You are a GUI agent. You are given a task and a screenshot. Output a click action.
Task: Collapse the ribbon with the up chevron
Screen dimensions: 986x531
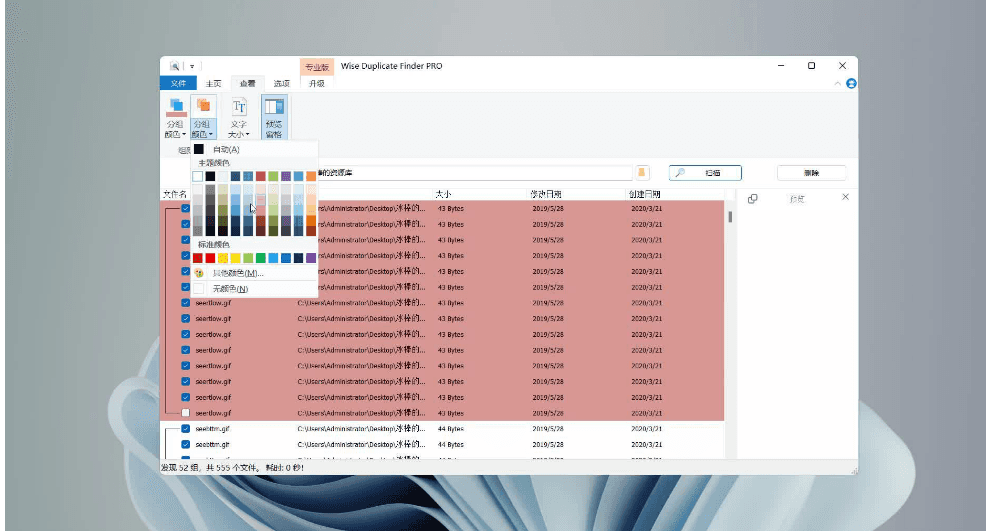838,84
